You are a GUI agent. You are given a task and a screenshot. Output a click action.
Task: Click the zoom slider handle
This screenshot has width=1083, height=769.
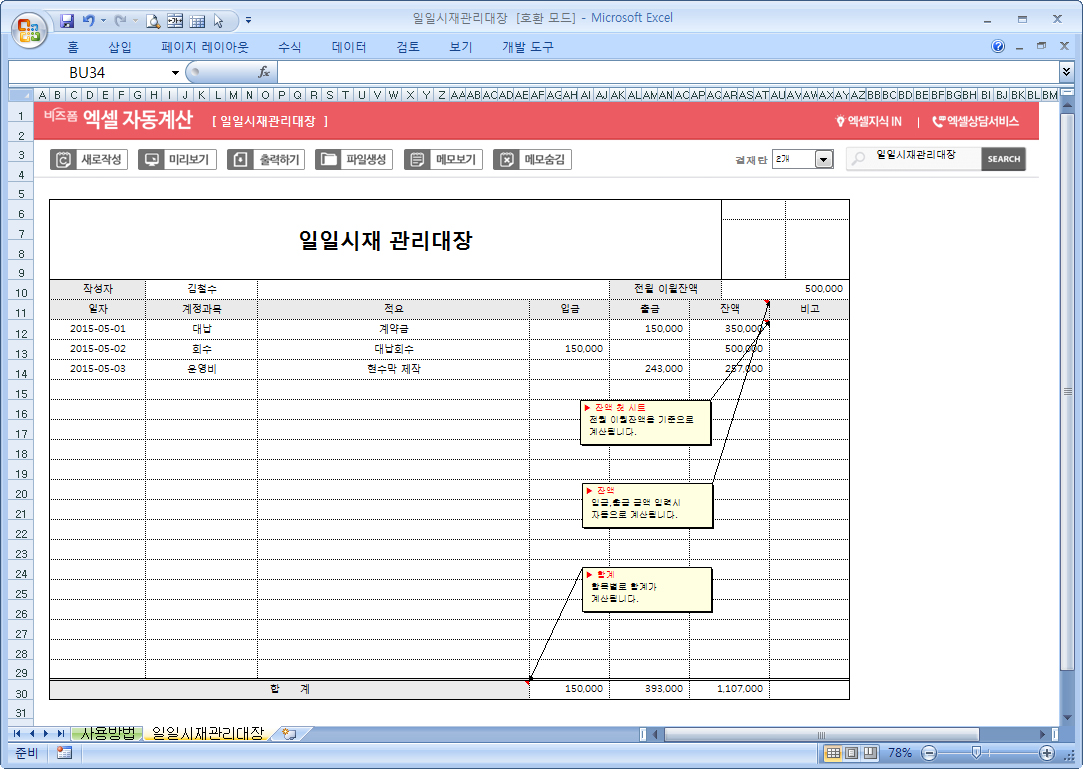[976, 753]
